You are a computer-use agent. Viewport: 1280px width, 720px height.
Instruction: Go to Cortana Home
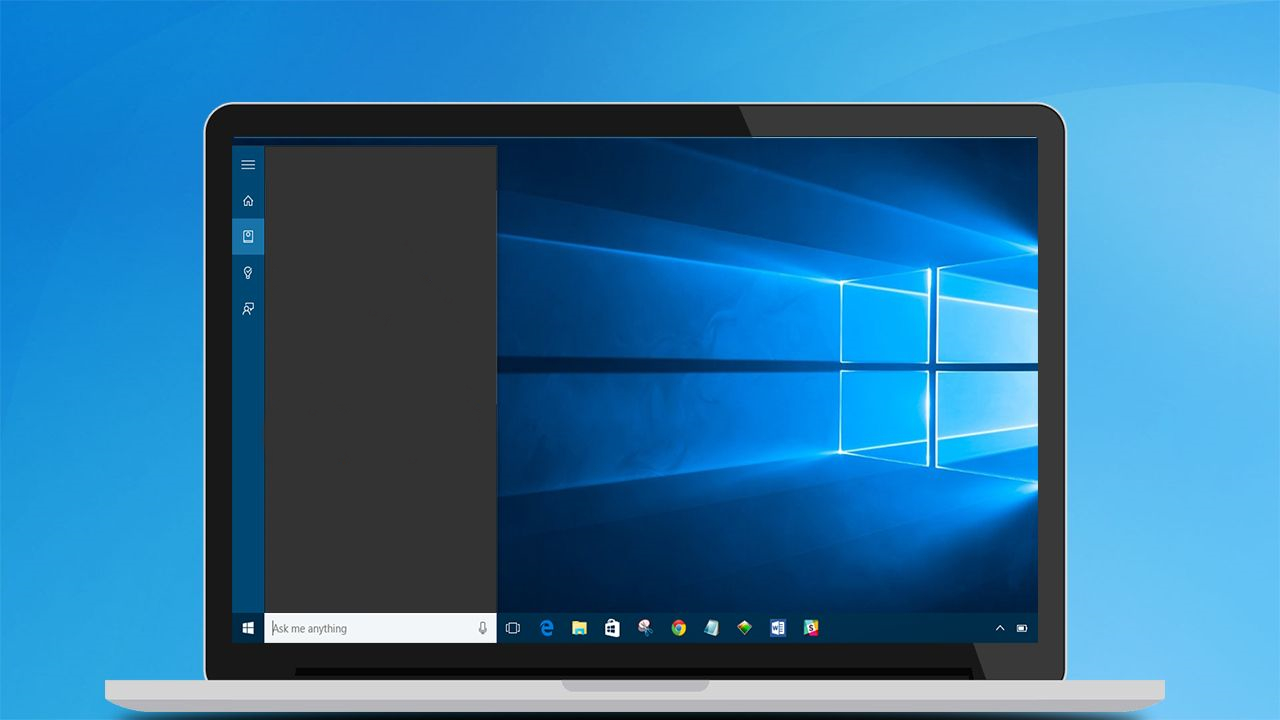(248, 201)
